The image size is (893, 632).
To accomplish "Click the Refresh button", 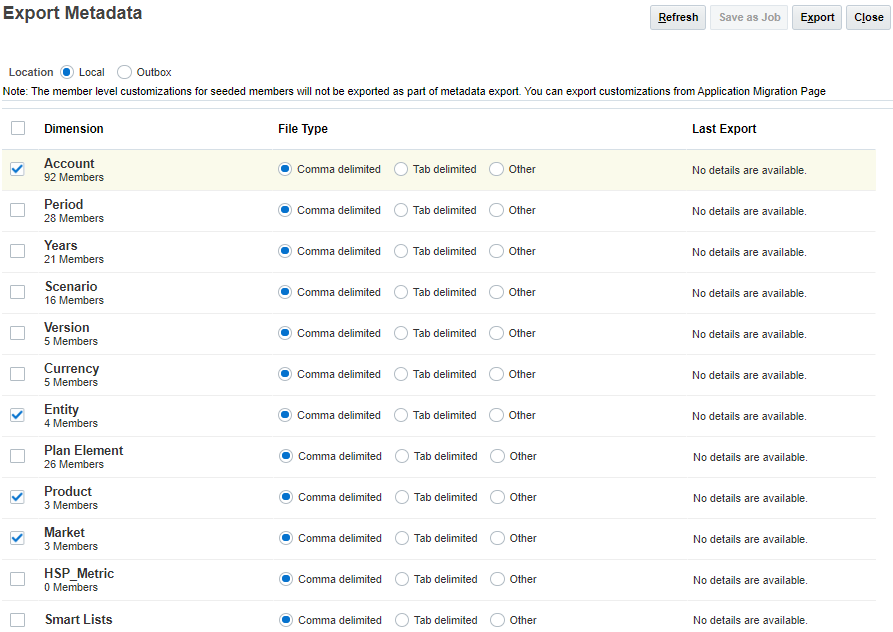I will pyautogui.click(x=678, y=18).
